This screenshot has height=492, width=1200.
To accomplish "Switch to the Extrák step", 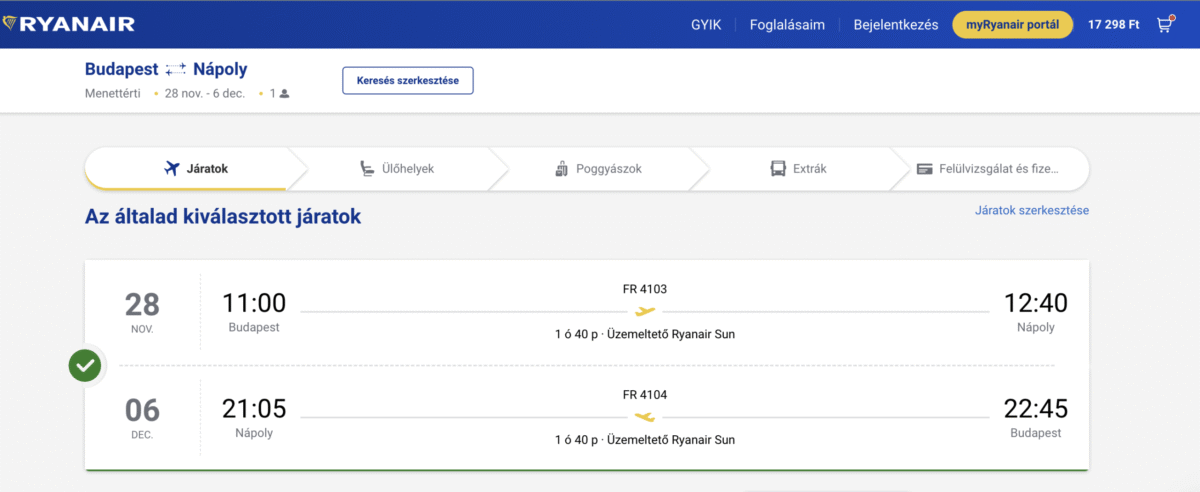I will [x=797, y=169].
